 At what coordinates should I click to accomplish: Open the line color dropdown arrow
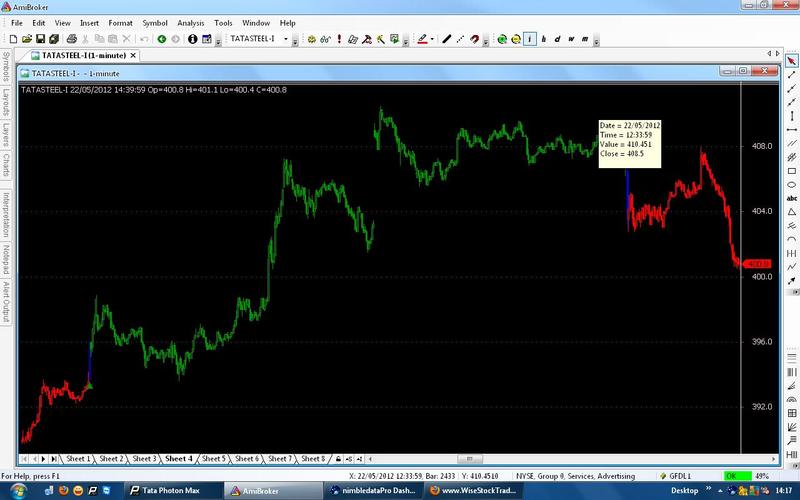tap(432, 39)
